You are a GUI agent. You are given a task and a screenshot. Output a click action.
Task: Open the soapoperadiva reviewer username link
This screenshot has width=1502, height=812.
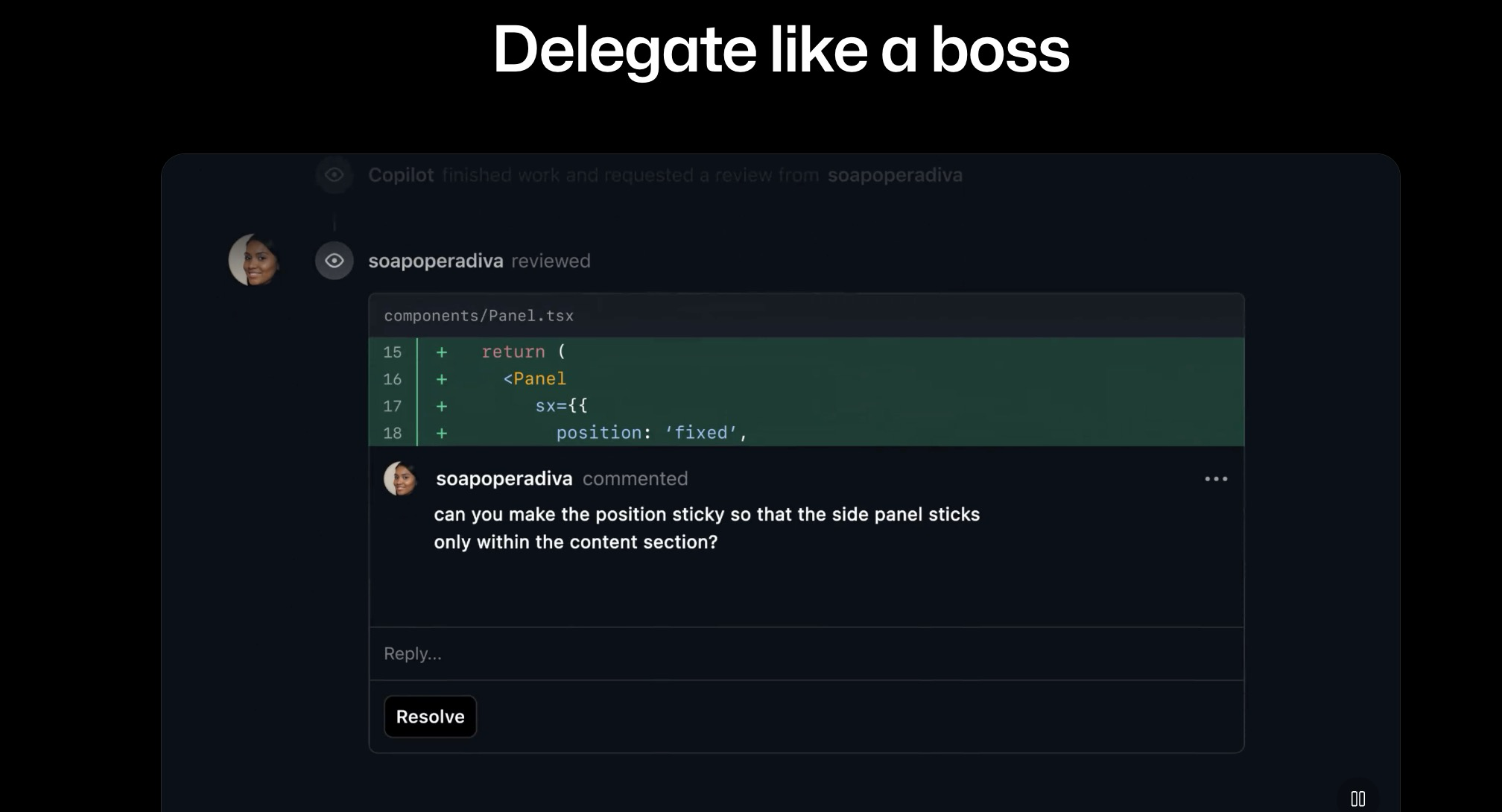point(435,261)
